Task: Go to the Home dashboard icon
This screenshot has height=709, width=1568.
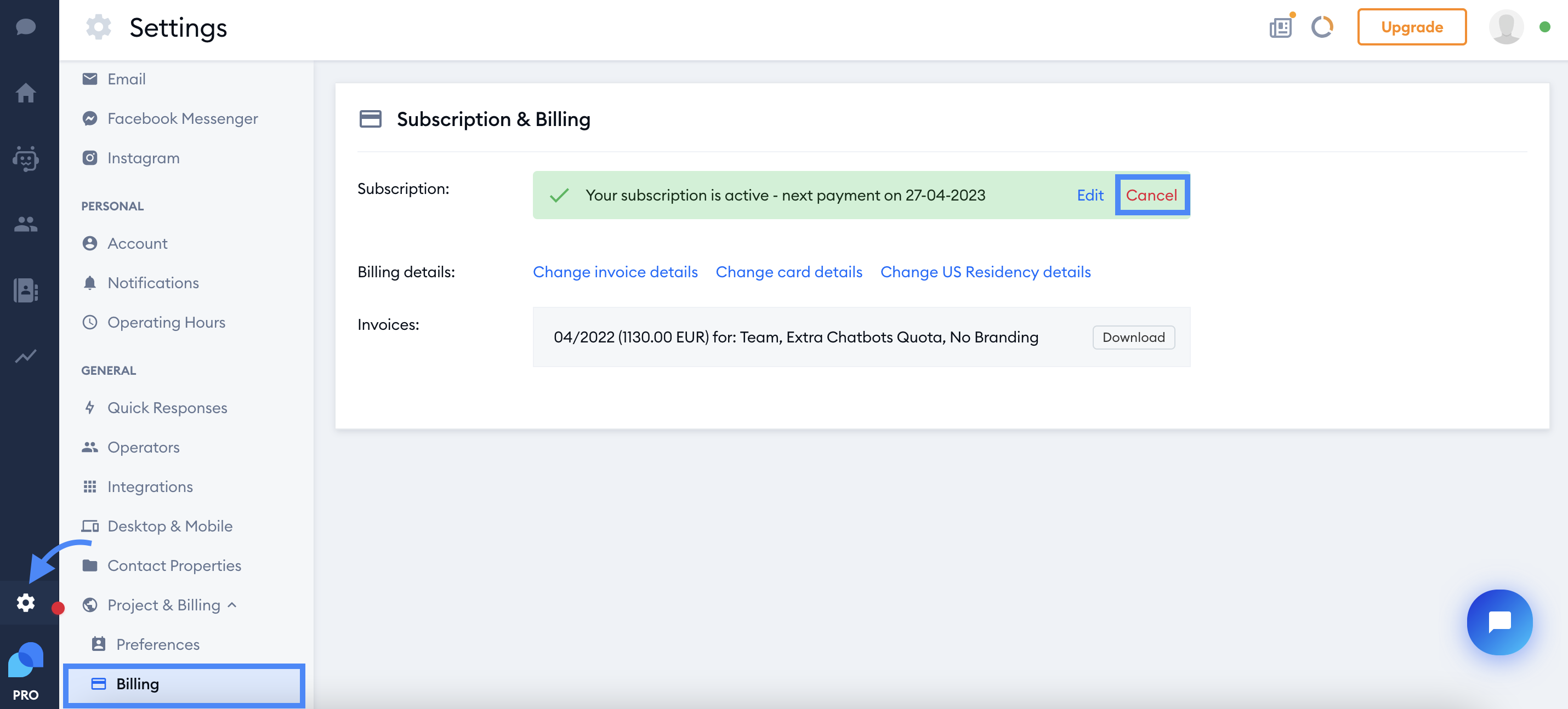Action: pos(26,93)
